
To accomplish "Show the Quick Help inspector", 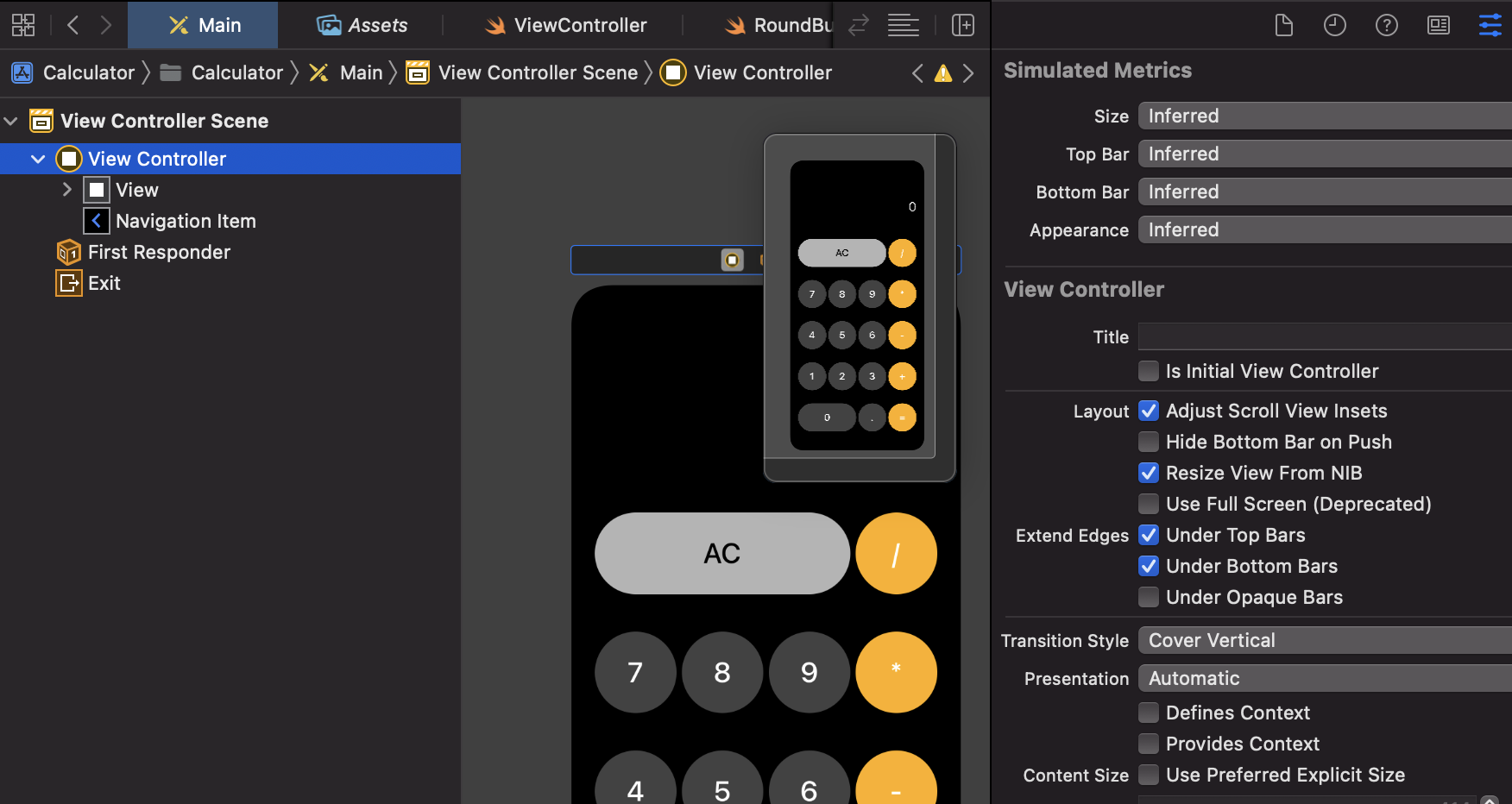I will [1387, 25].
